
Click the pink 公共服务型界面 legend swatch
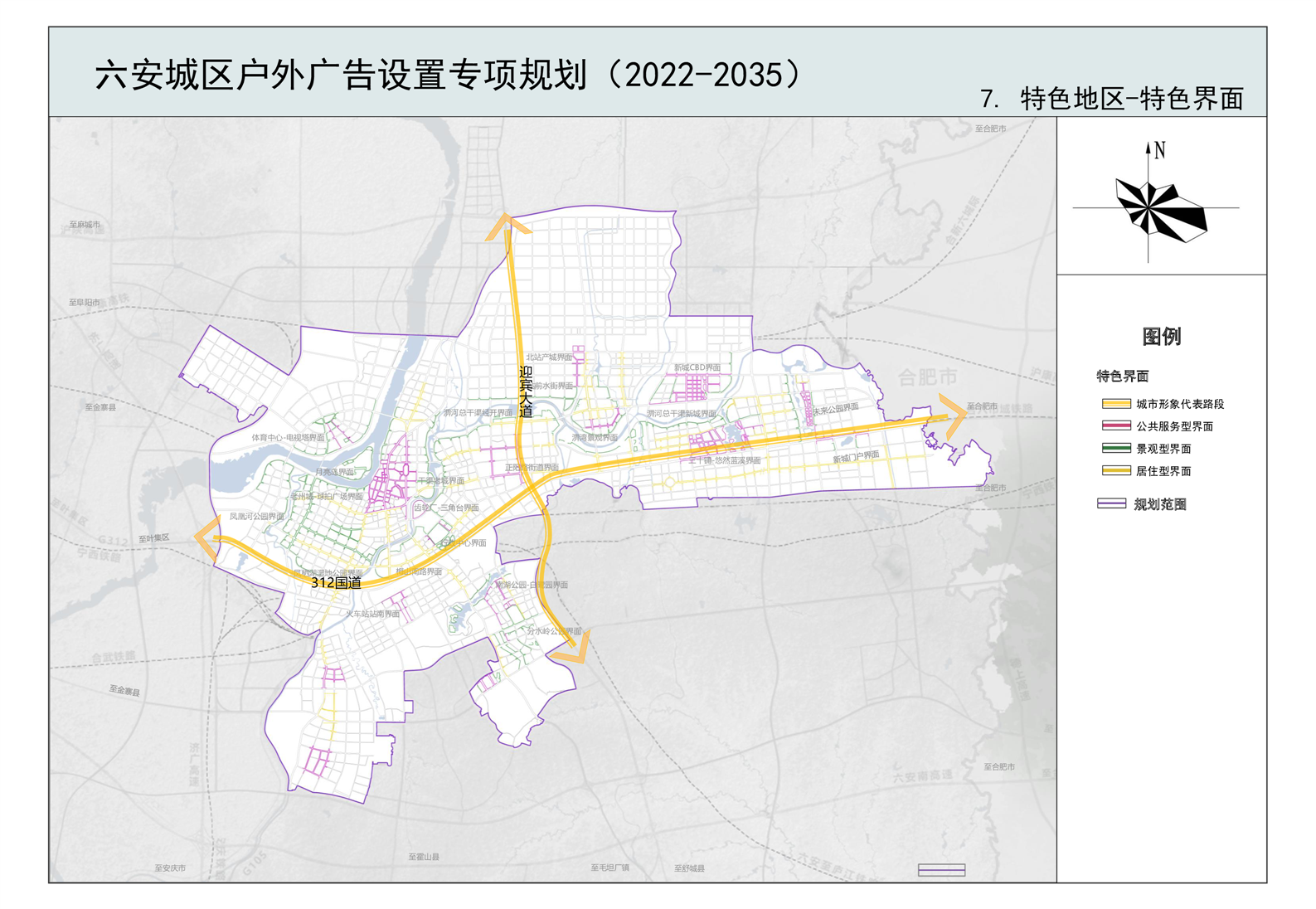pos(1115,426)
